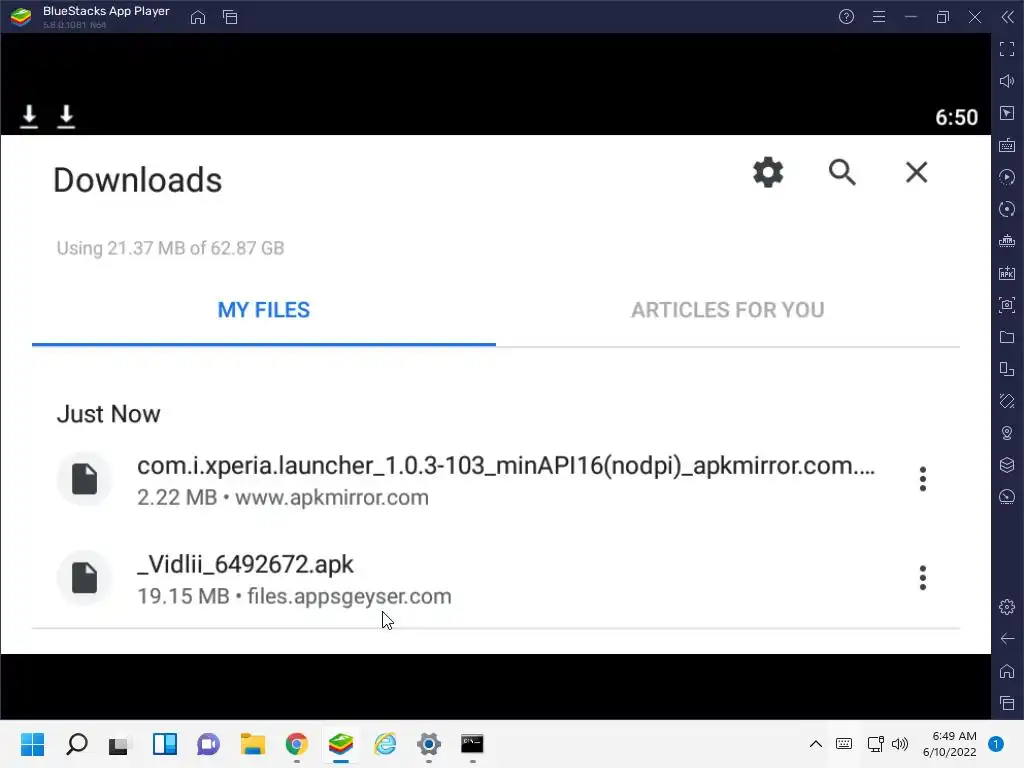Open Downloads settings gear
The width and height of the screenshot is (1024, 768).
[768, 172]
